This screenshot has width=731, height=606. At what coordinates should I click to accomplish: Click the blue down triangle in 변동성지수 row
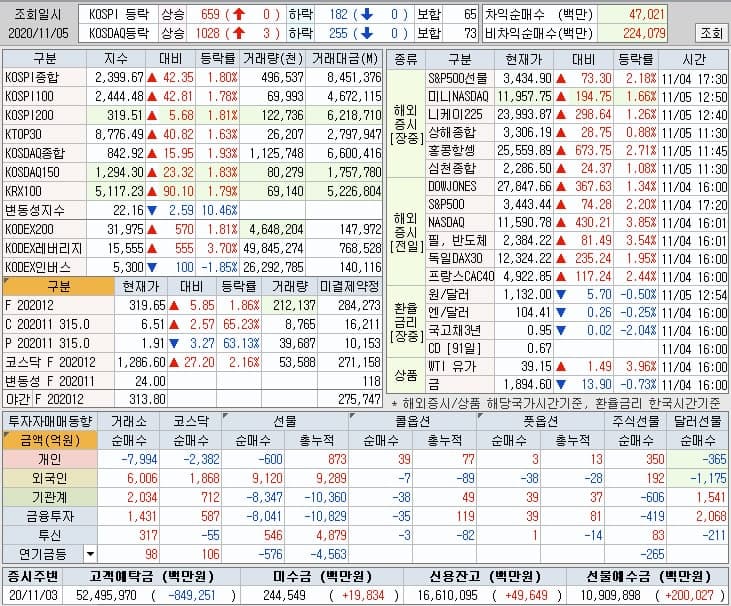(152, 210)
